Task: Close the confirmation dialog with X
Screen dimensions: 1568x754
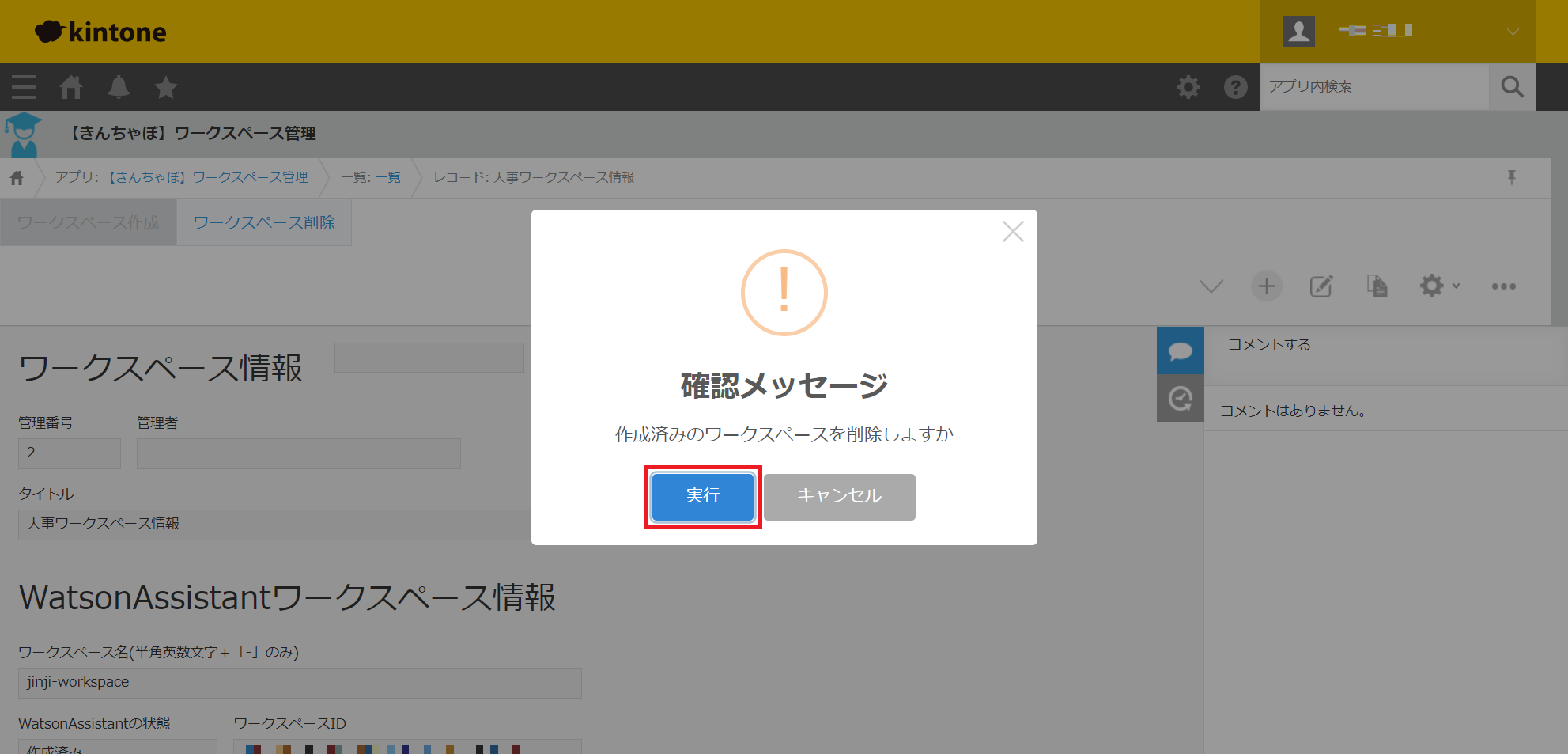Action: click(x=1012, y=232)
